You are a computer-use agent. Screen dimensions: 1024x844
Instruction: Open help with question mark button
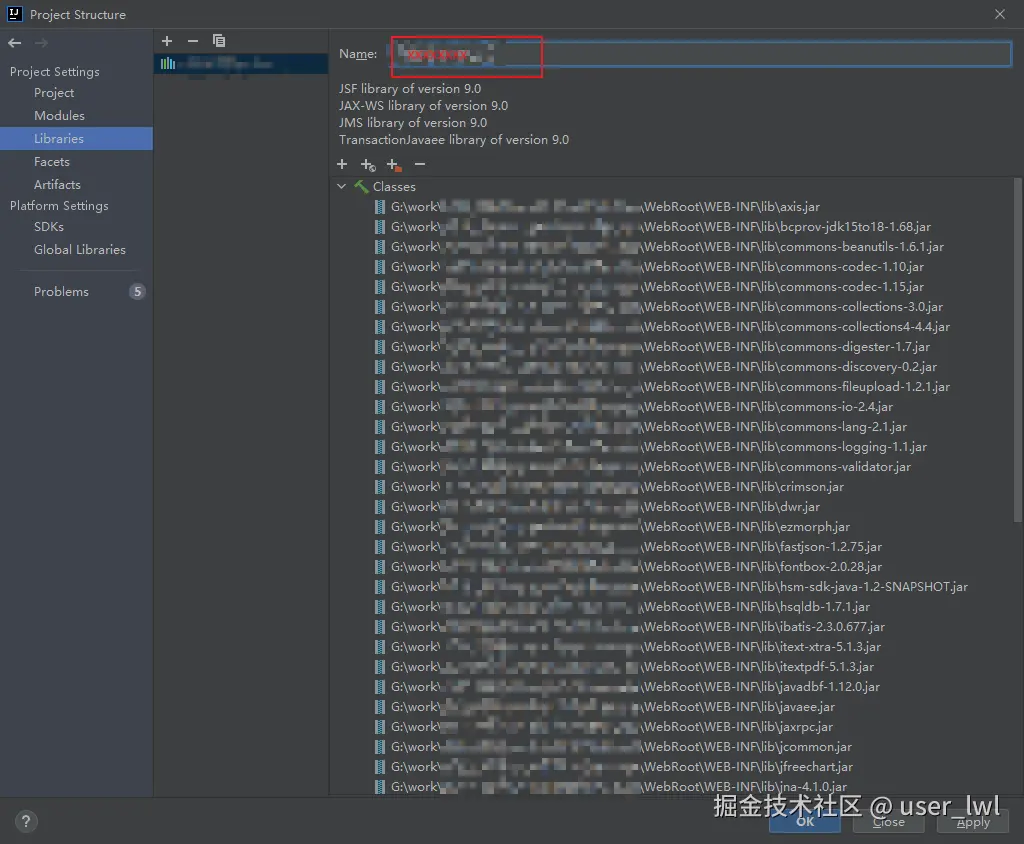coord(26,821)
